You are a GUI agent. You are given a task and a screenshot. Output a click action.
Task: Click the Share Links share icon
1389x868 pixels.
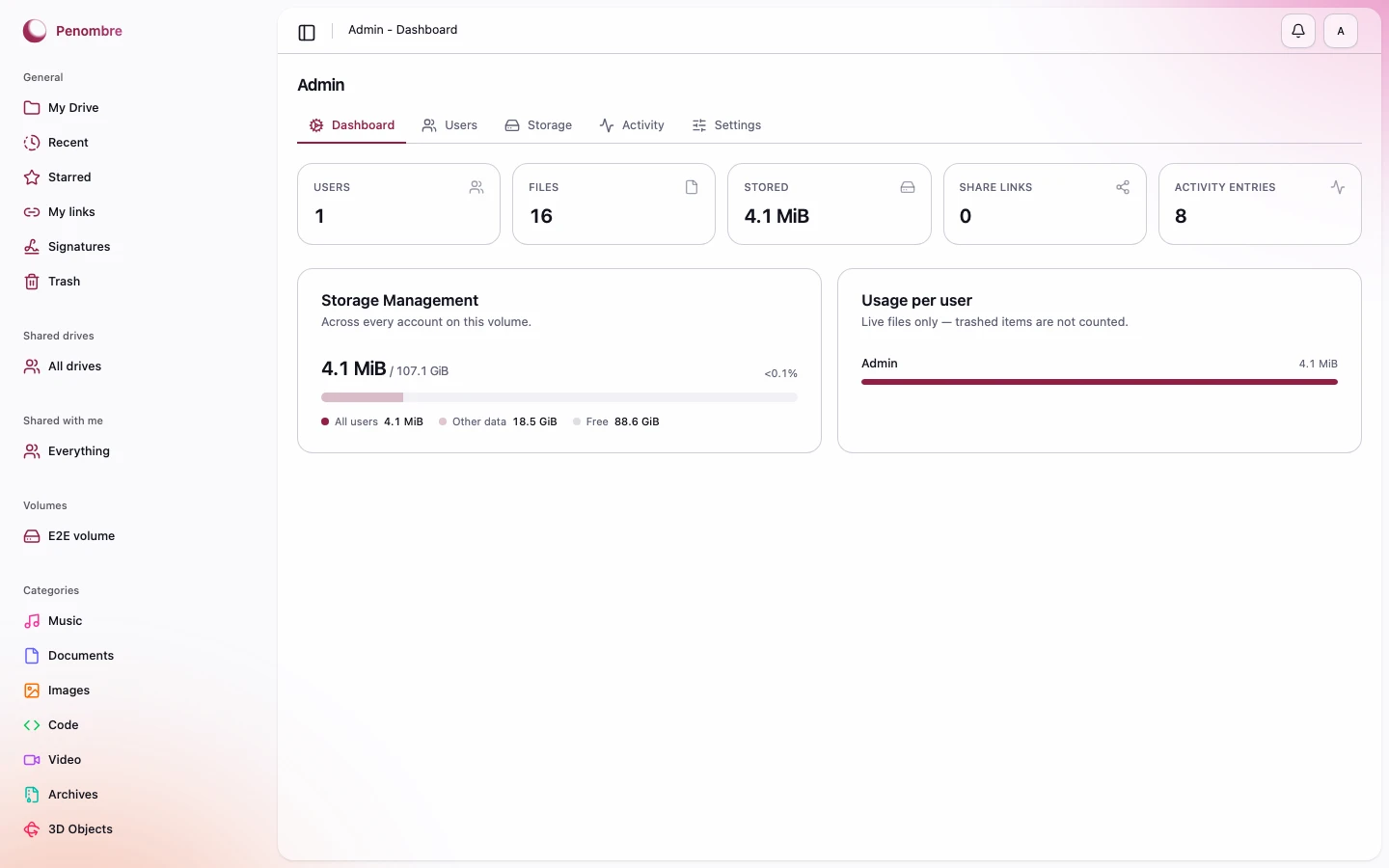pyautogui.click(x=1123, y=187)
